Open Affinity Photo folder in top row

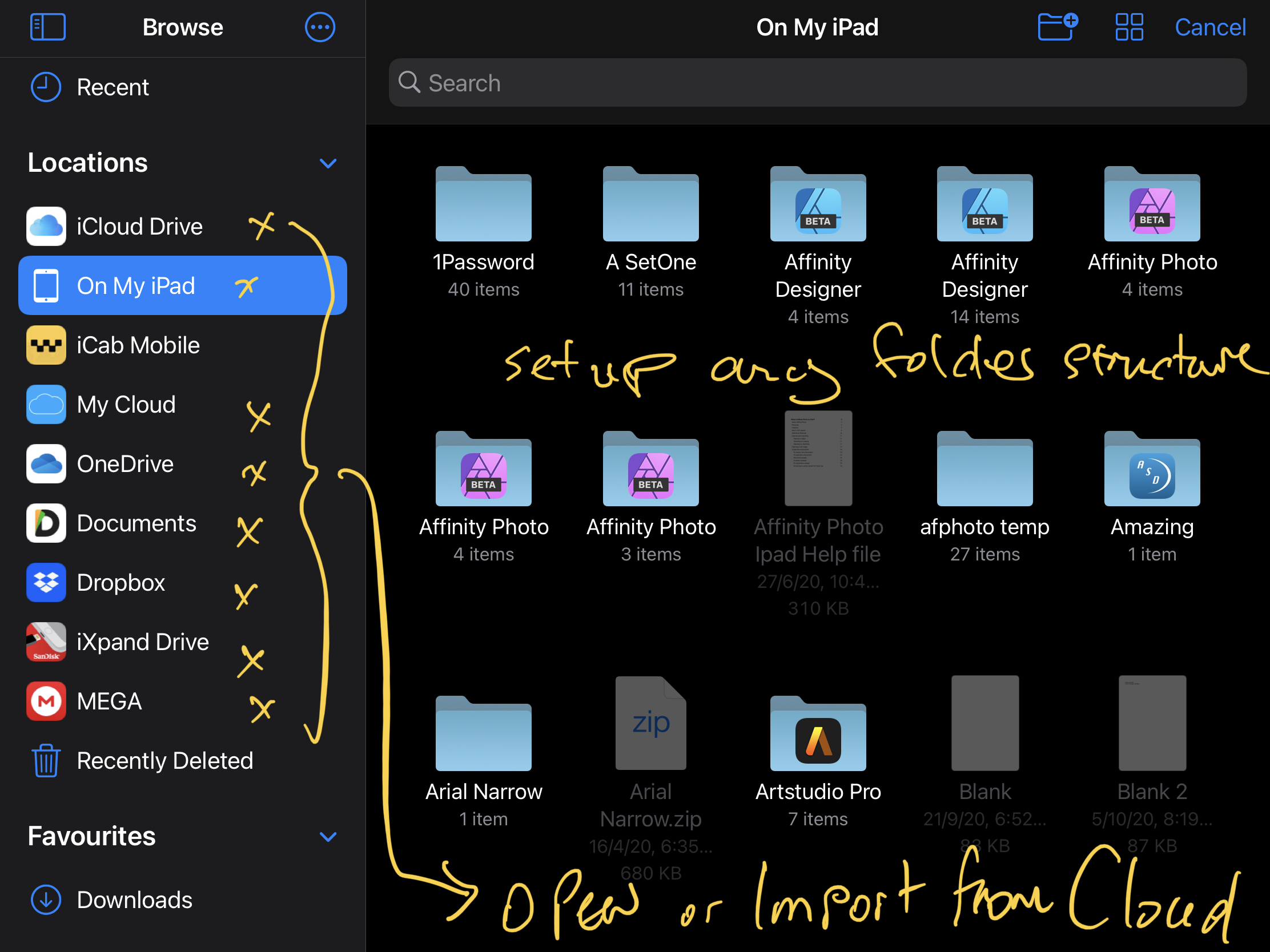[x=1152, y=204]
